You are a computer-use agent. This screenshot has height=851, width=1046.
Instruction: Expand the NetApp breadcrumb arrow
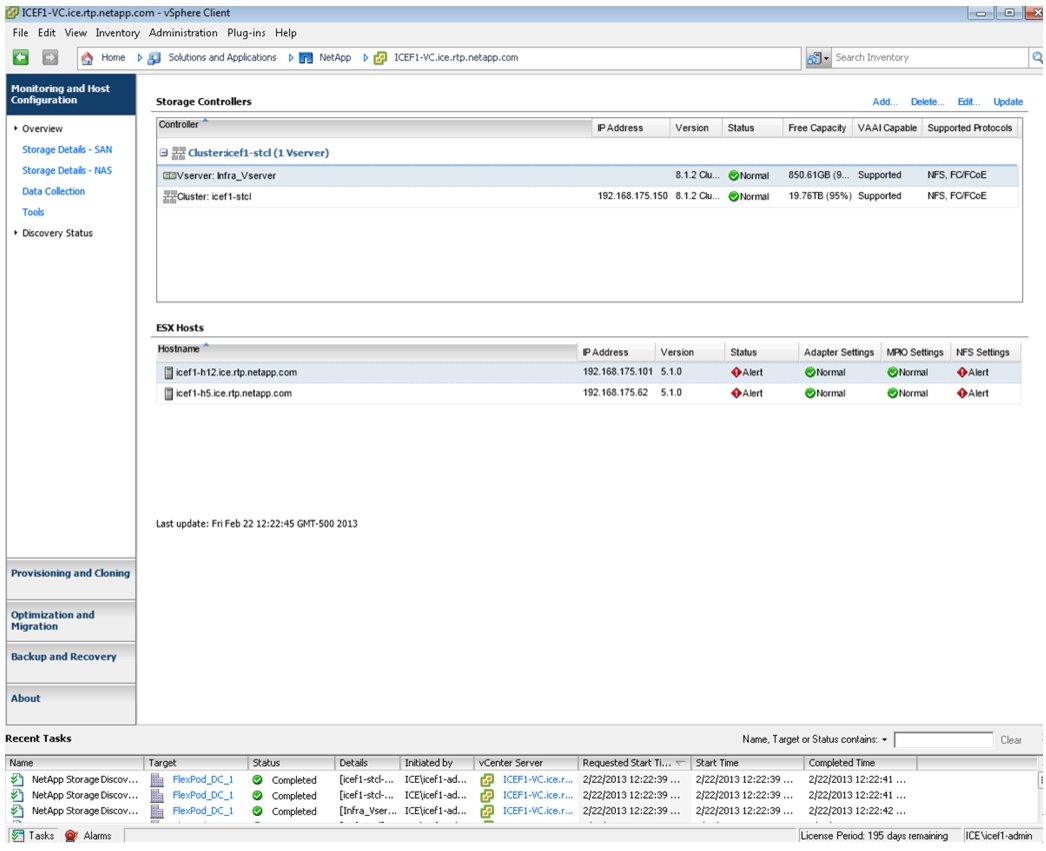click(366, 58)
